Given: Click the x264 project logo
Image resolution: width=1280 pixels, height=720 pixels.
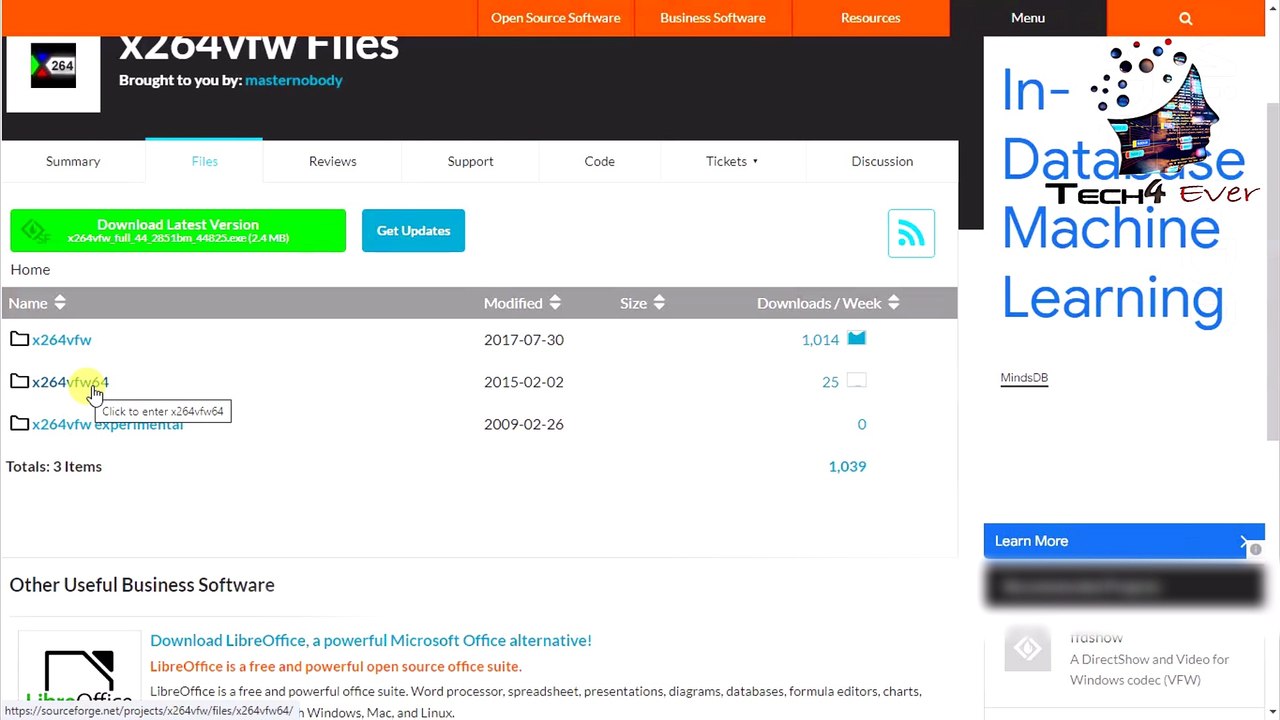Looking at the screenshot, I should [53, 66].
